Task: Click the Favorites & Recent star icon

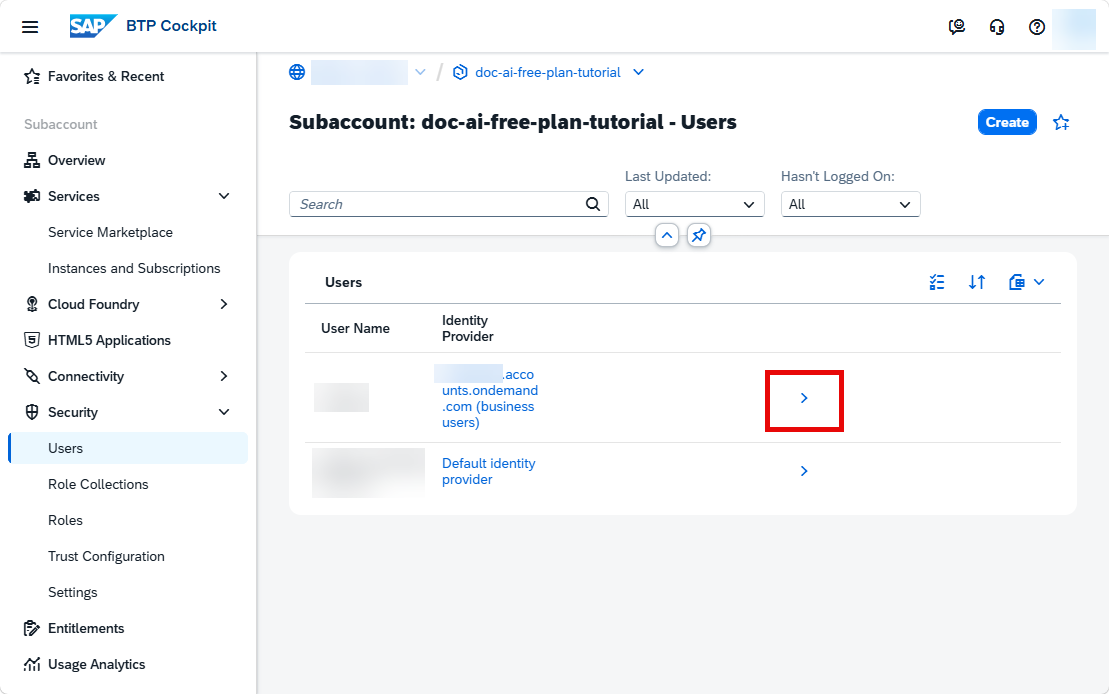Action: pos(32,76)
